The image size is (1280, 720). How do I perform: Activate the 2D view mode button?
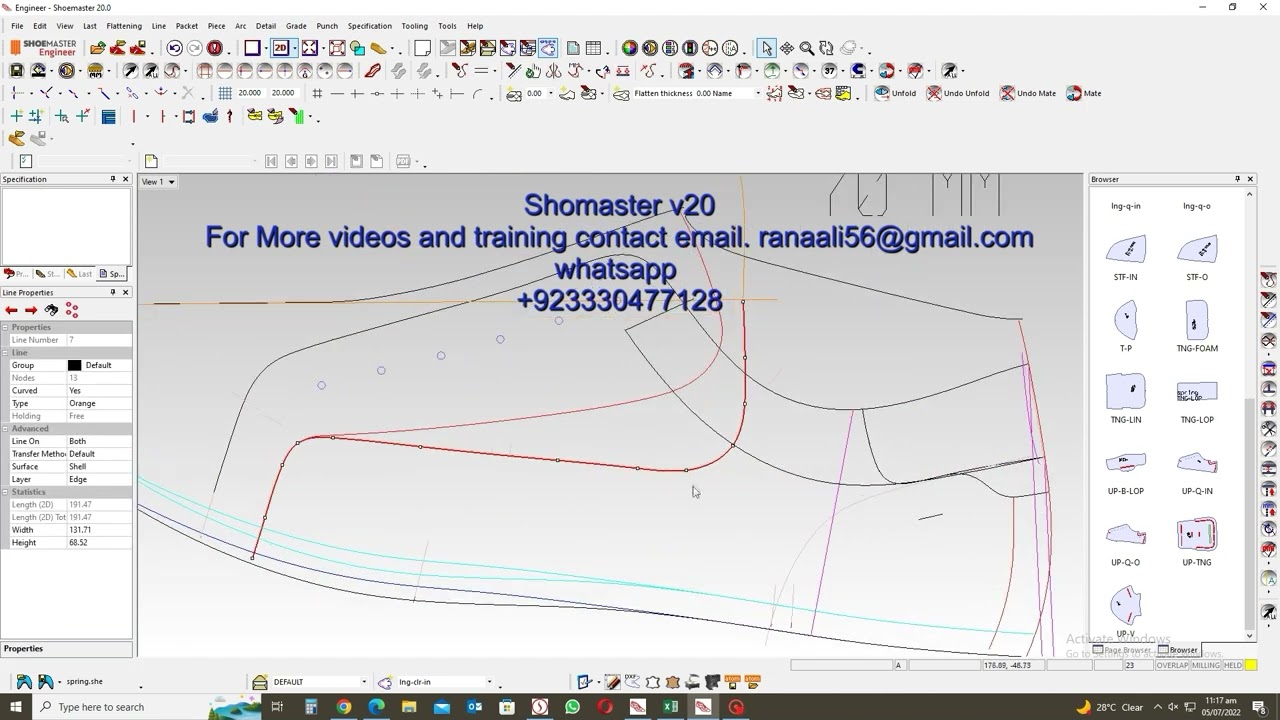tap(281, 48)
